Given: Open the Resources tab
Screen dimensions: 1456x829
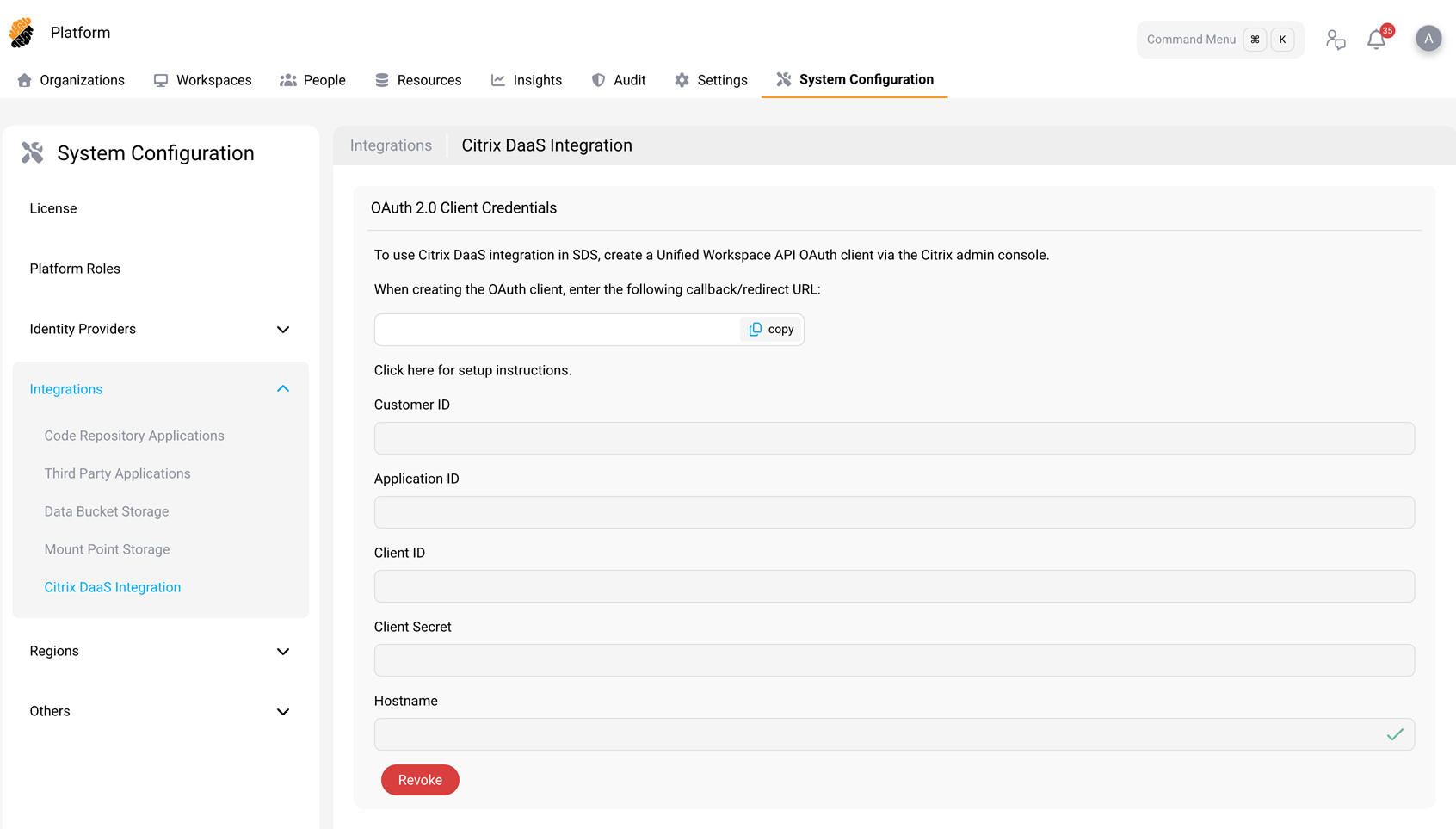Looking at the screenshot, I should pos(418,80).
